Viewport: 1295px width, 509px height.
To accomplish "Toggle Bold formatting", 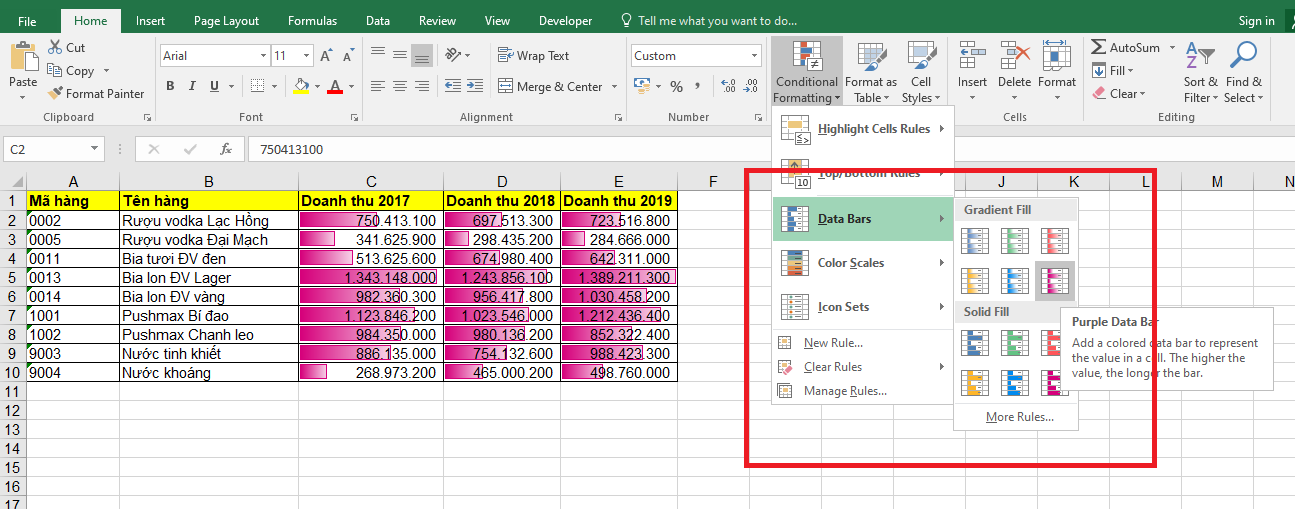I will (170, 87).
